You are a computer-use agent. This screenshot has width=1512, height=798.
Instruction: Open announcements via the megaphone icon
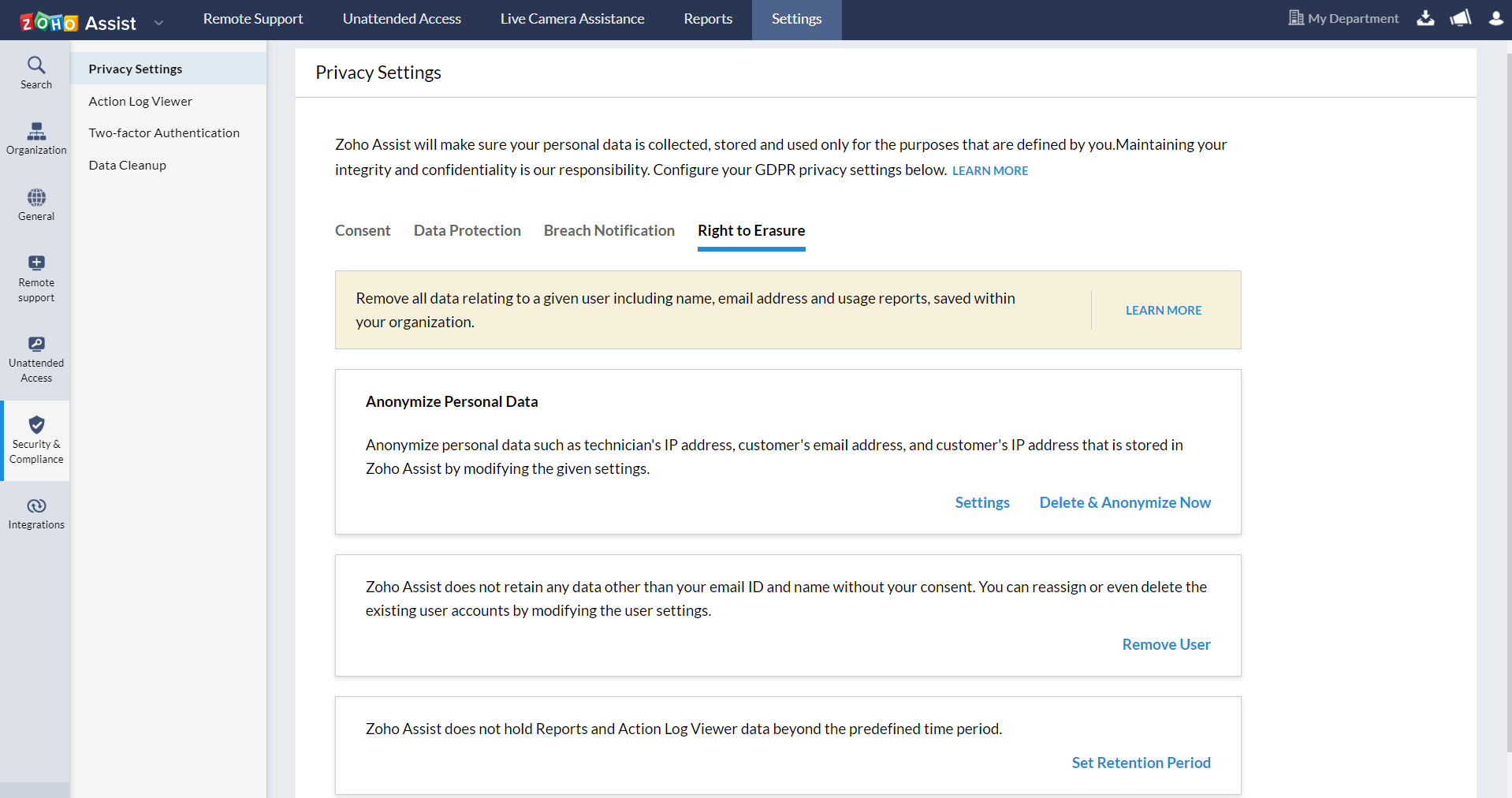1460,19
